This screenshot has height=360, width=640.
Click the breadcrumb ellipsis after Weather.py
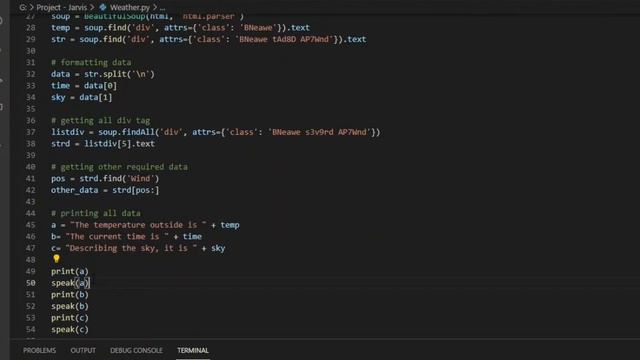point(162,7)
